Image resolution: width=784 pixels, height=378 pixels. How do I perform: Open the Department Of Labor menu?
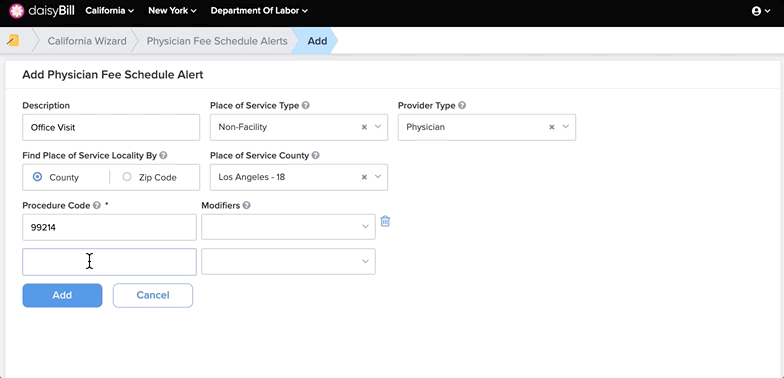(259, 10)
